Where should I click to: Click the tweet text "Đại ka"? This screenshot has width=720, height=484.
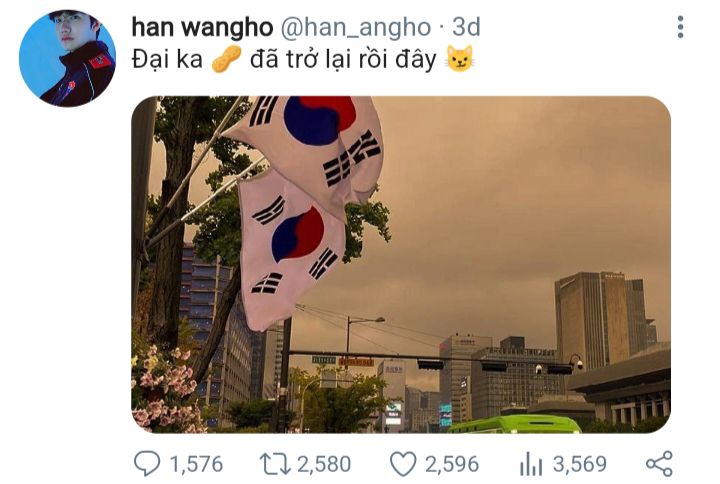(x=167, y=59)
